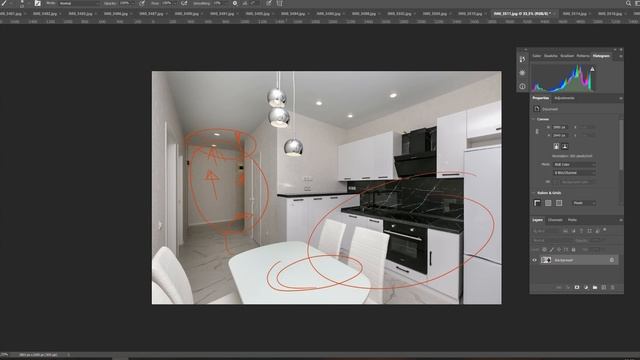Open the symmetry options butterfly icon
This screenshot has width=640, height=360.
280,3
